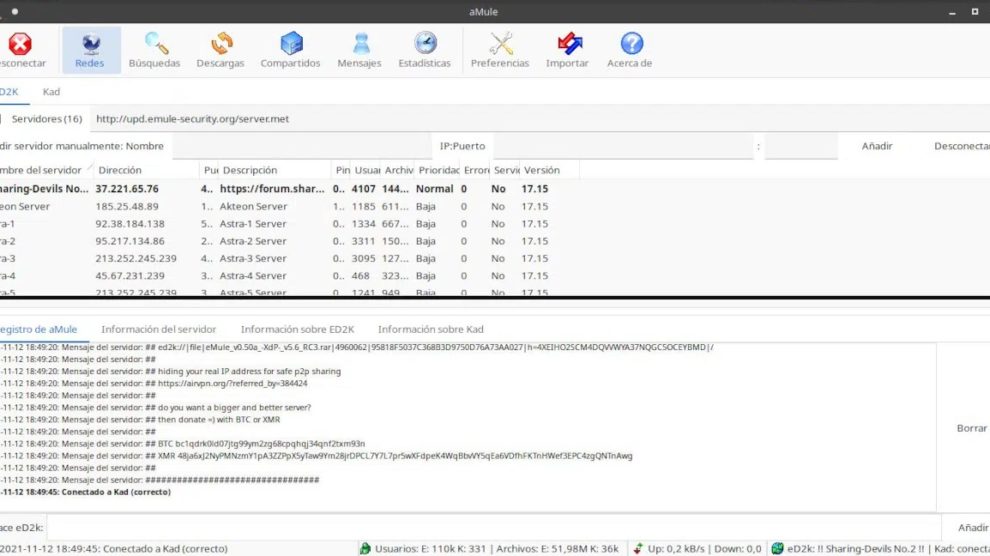Screen dimensions: 990x556
Task: Click the IP:Puerto address input field
Action: [623, 146]
